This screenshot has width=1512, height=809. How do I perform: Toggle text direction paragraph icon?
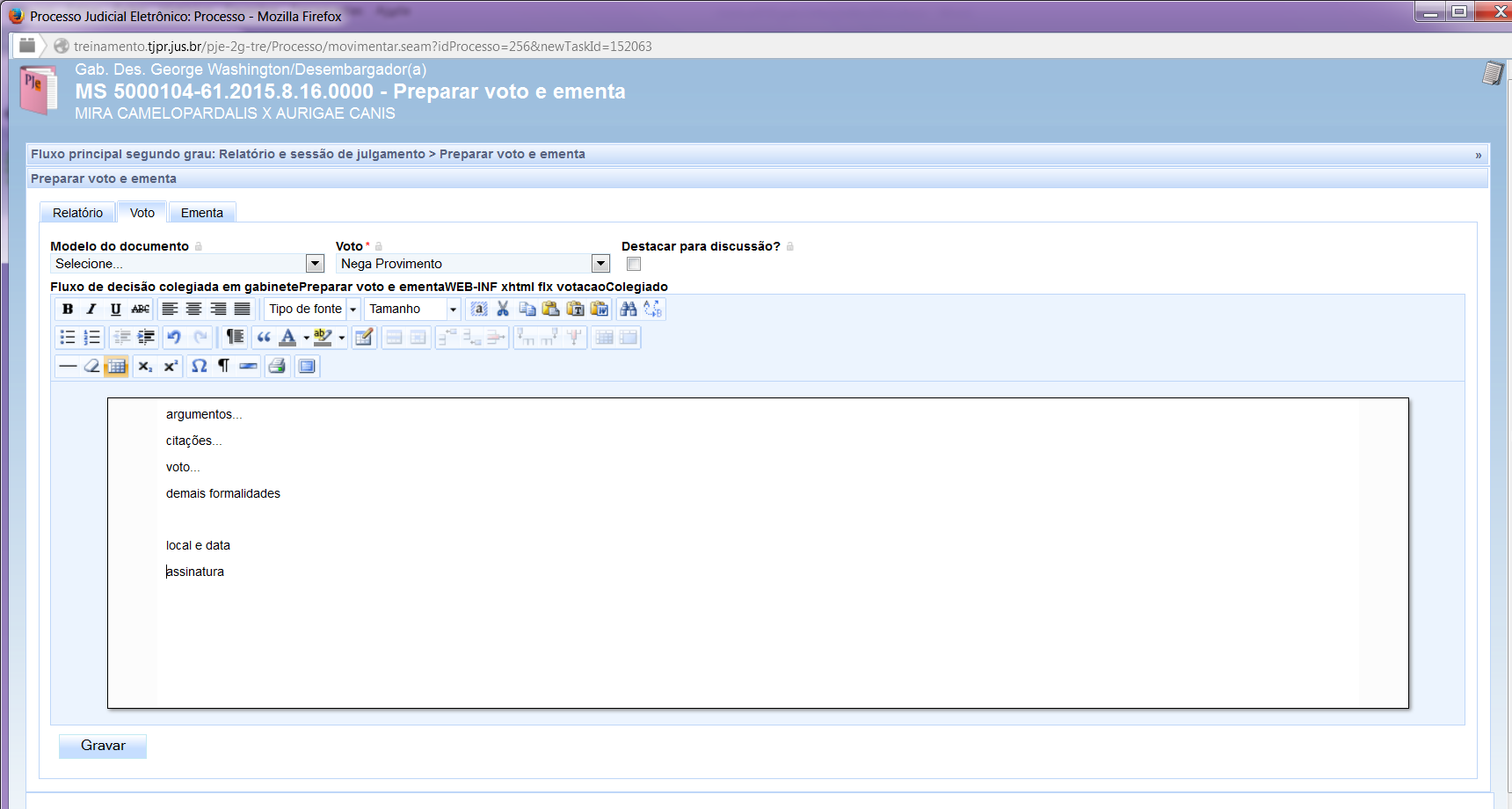pos(235,338)
